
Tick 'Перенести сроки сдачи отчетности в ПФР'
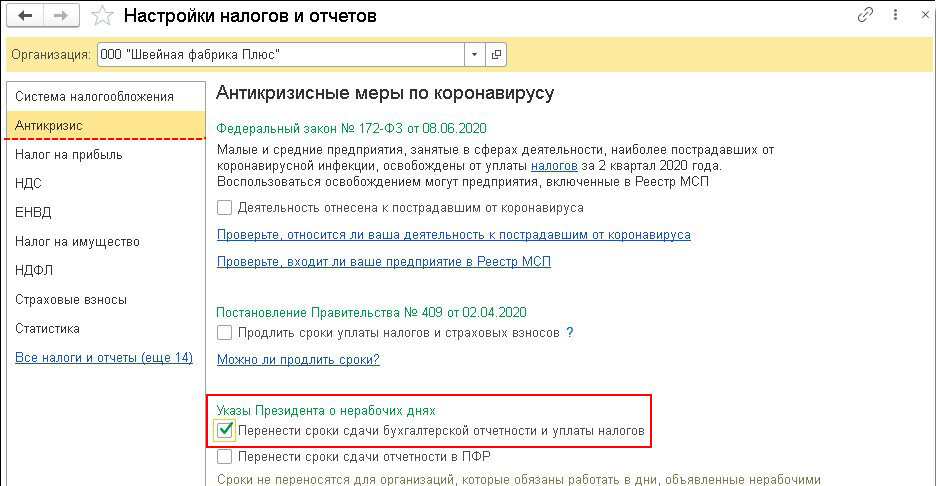pyautogui.click(x=225, y=457)
